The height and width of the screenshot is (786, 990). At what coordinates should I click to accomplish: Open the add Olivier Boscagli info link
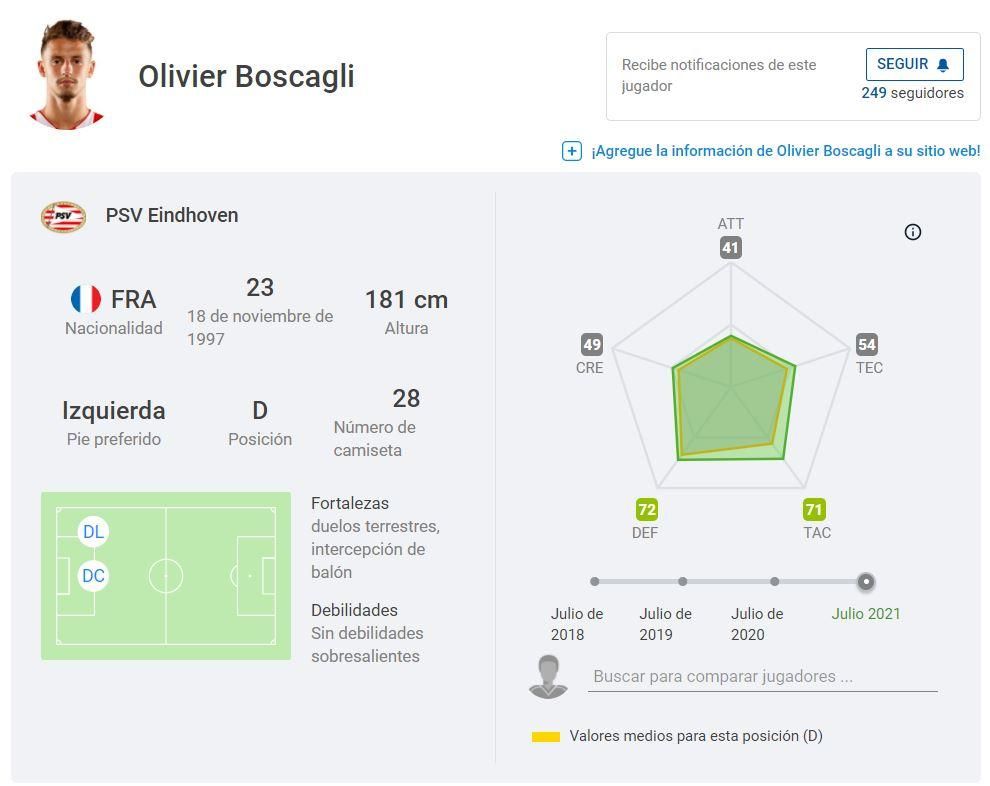click(x=785, y=151)
